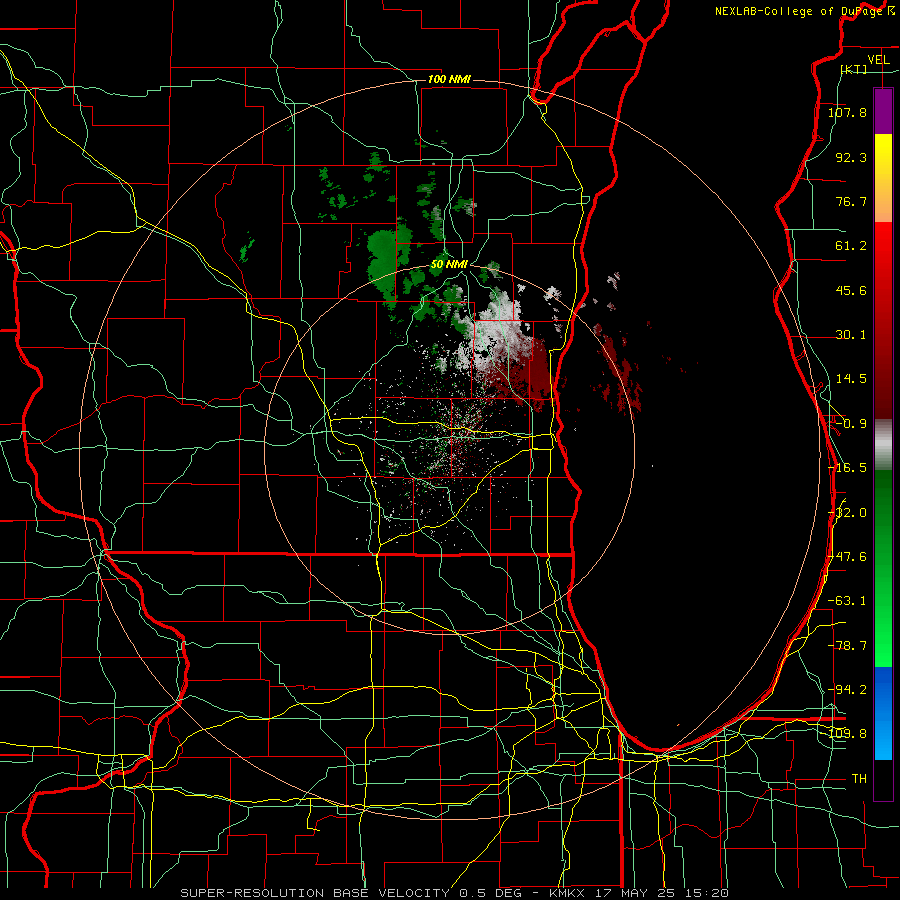The image size is (900, 900).
Task: Select the -63.1 velocity scale value
Action: 847,601
